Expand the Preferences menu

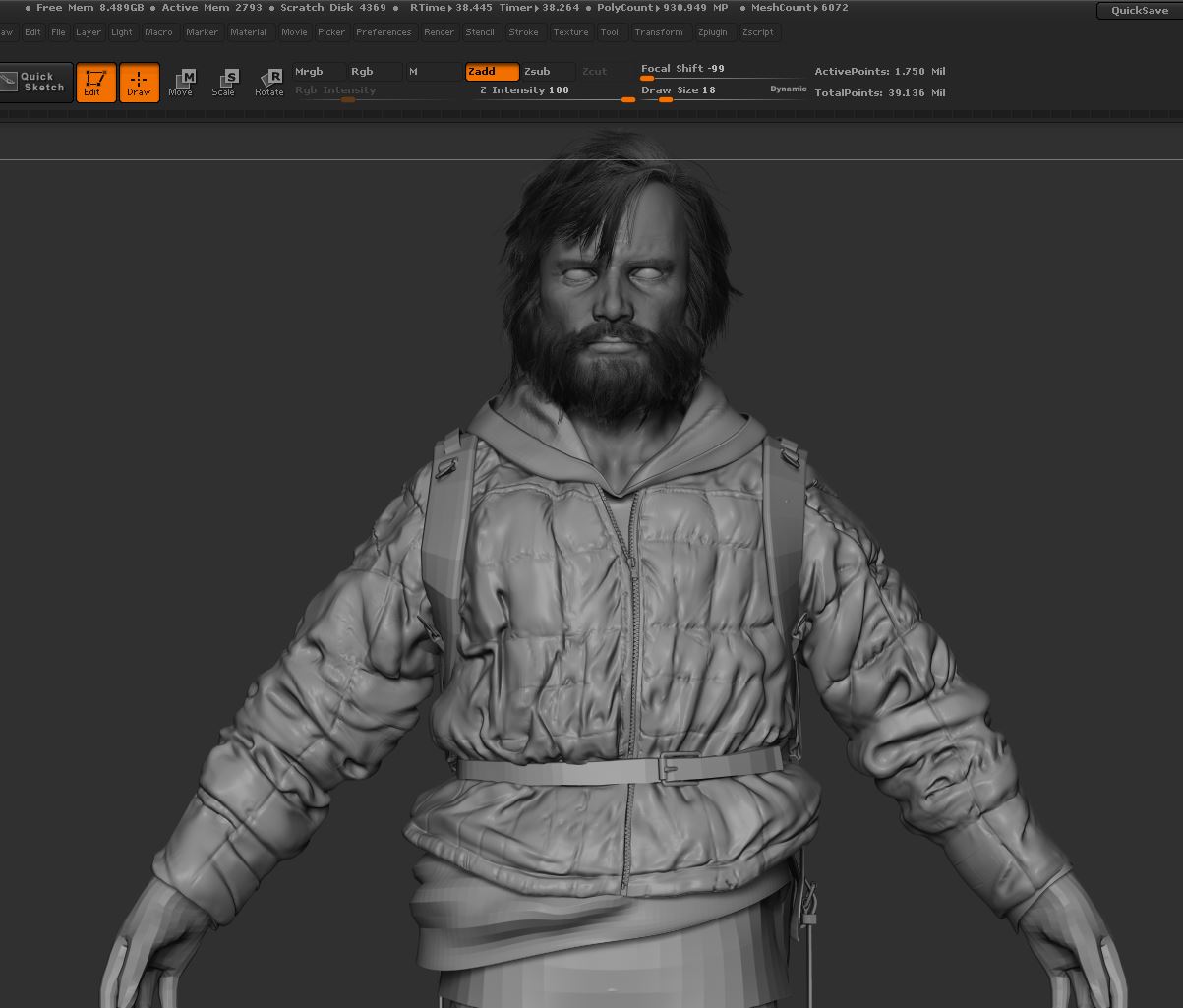[x=384, y=32]
